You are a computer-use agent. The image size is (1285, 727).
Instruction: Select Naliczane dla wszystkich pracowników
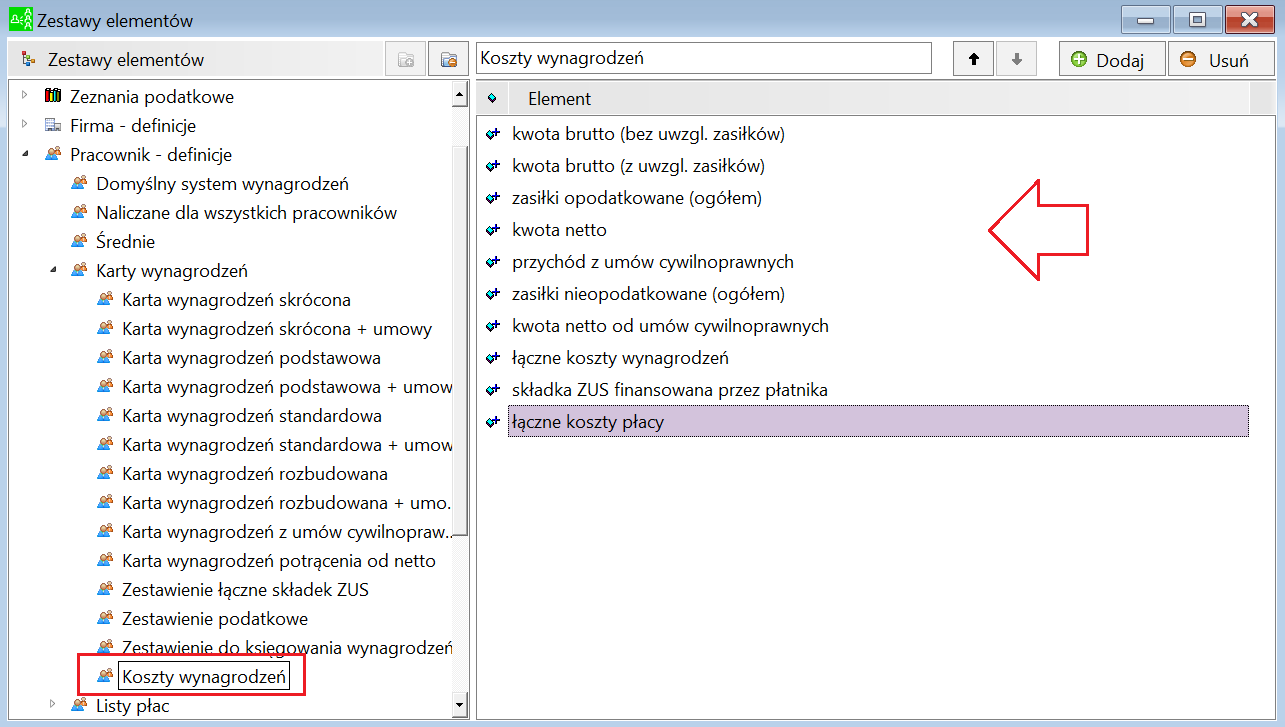click(247, 213)
